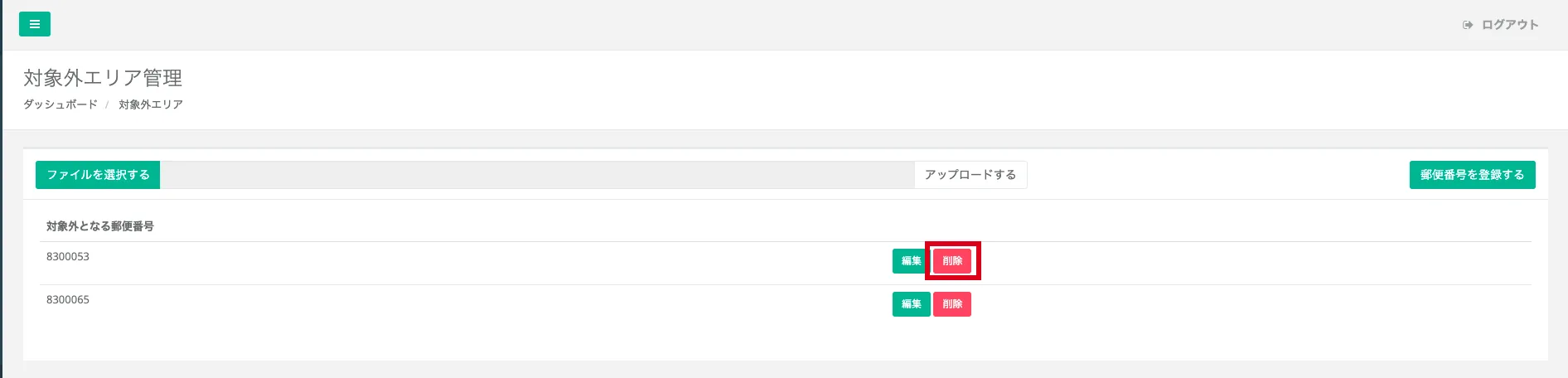Click the empty file name field
Image resolution: width=1568 pixels, height=378 pixels.
tap(536, 175)
